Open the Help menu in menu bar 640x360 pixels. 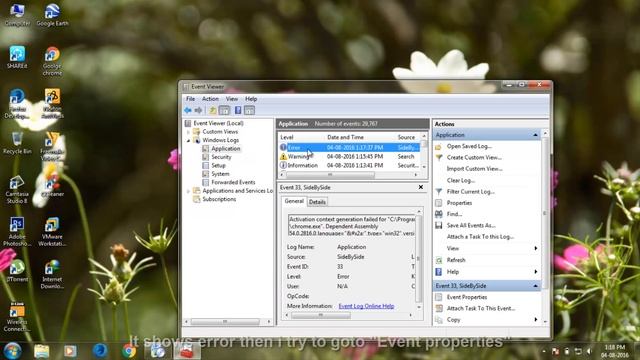click(251, 99)
